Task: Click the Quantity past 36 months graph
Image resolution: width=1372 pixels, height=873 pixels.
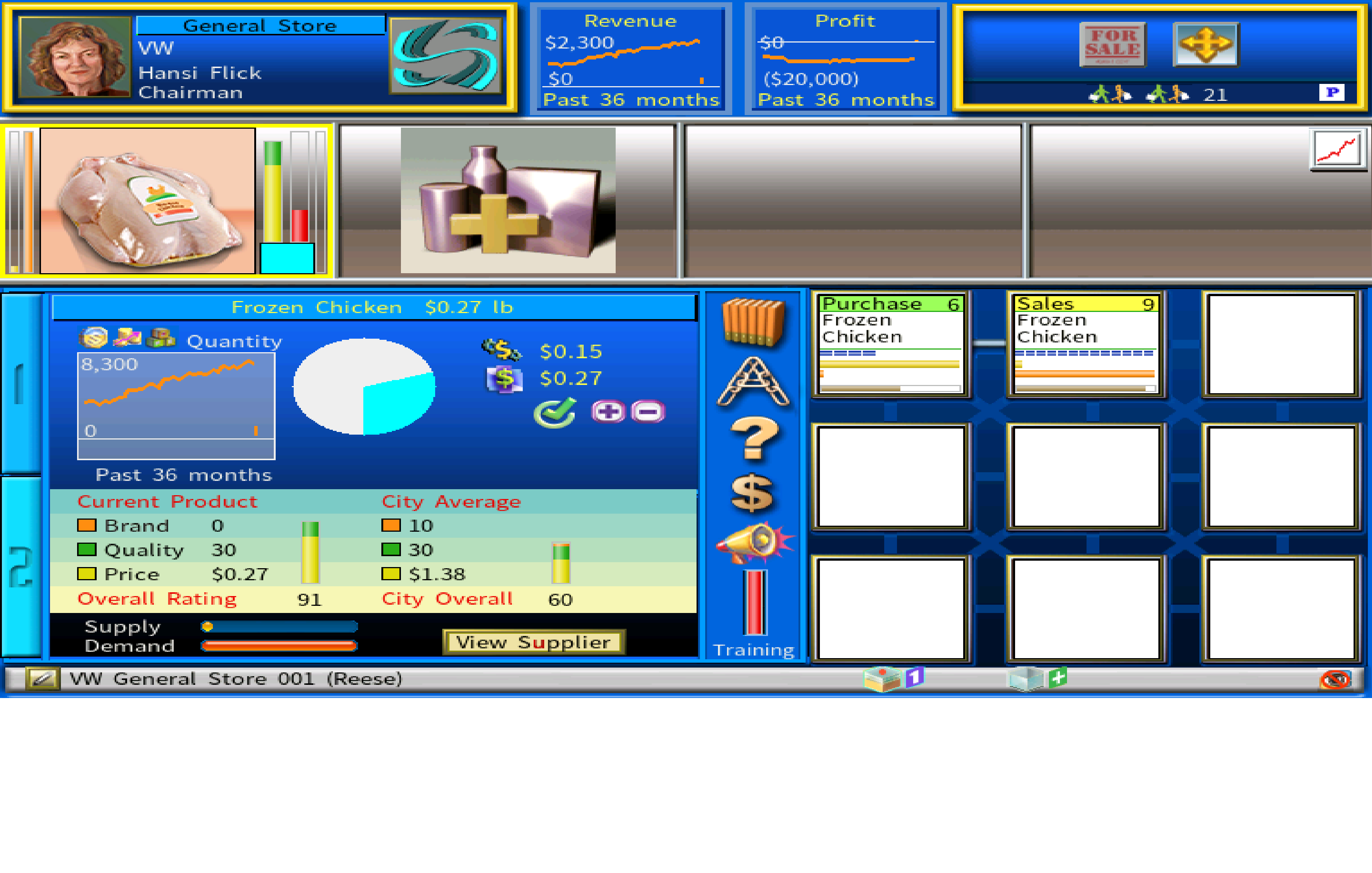Action: click(x=176, y=406)
